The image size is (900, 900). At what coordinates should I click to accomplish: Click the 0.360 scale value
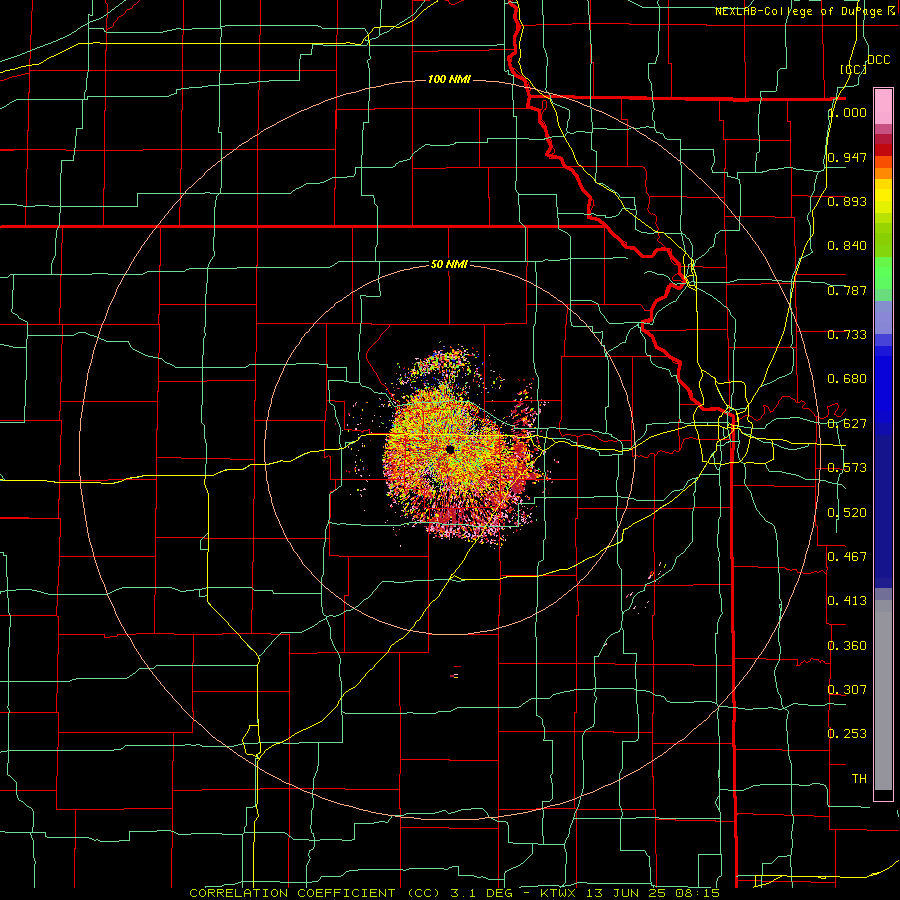(x=847, y=646)
